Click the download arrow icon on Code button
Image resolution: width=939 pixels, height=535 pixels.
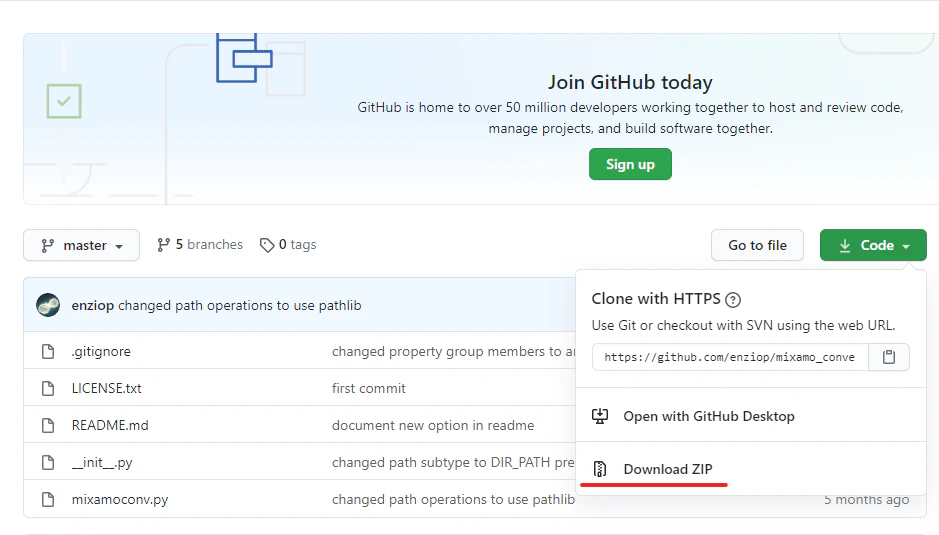pyautogui.click(x=844, y=246)
